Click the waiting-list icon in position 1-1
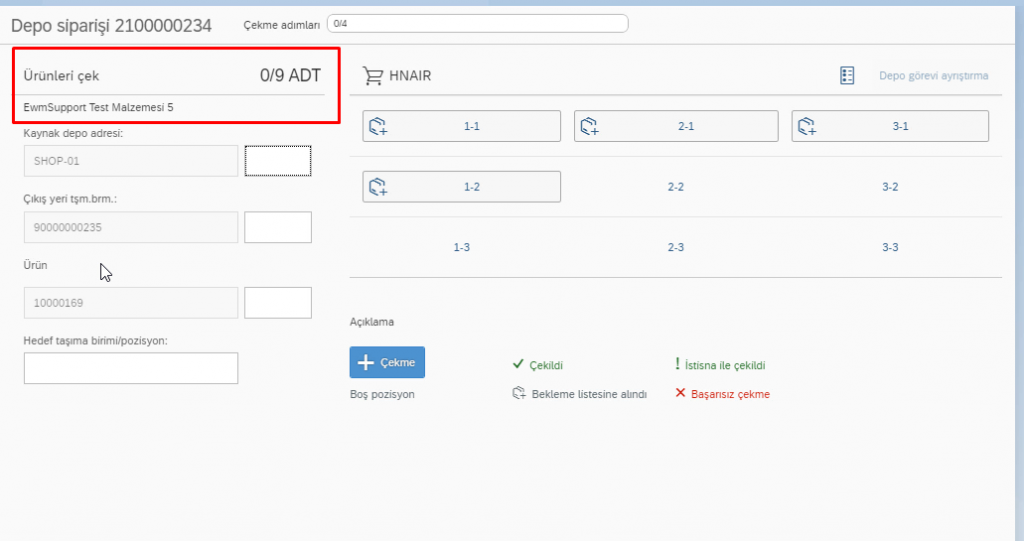This screenshot has width=1024, height=541. point(378,126)
